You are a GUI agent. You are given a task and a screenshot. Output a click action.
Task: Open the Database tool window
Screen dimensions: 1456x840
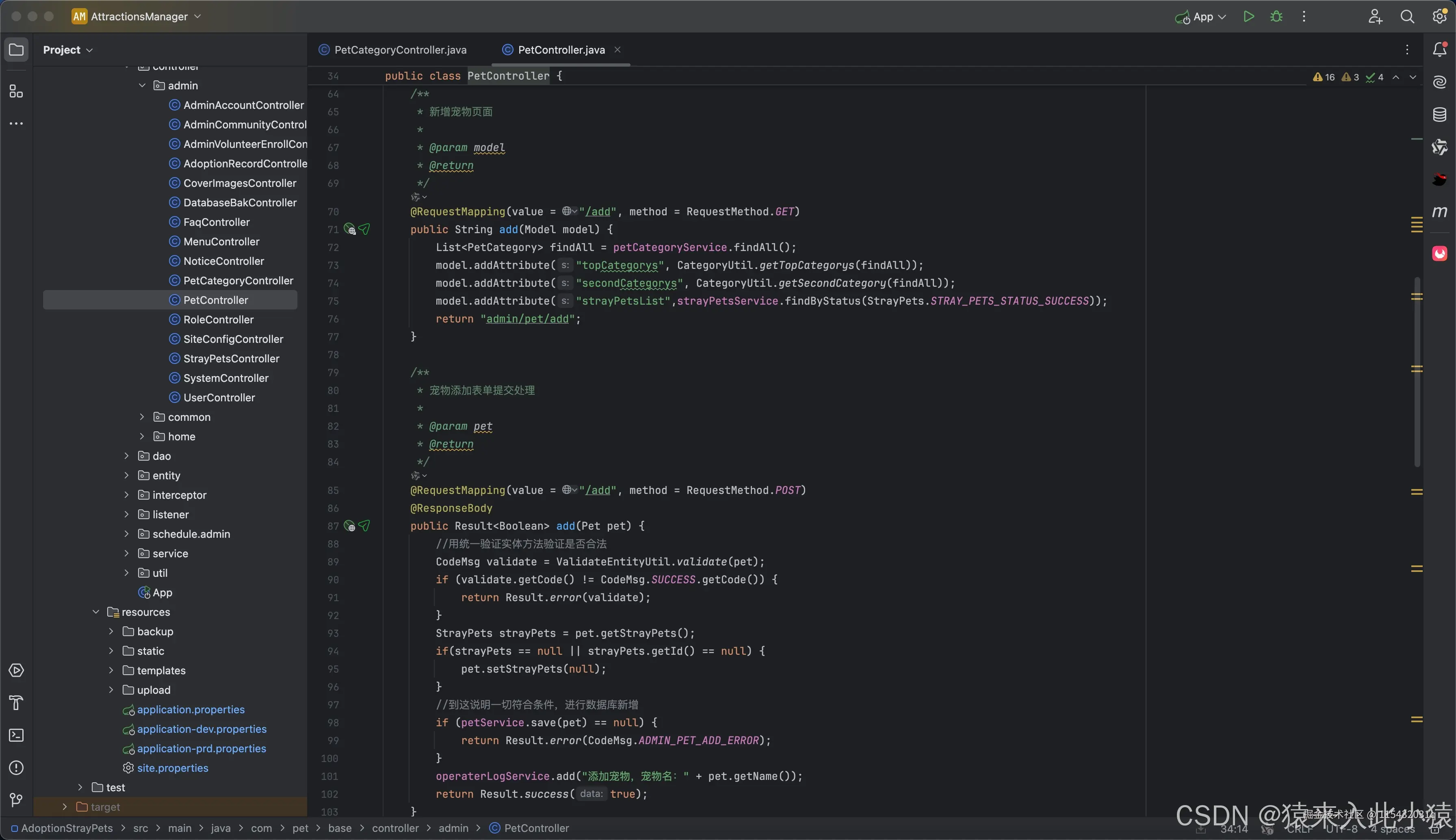coord(1439,114)
